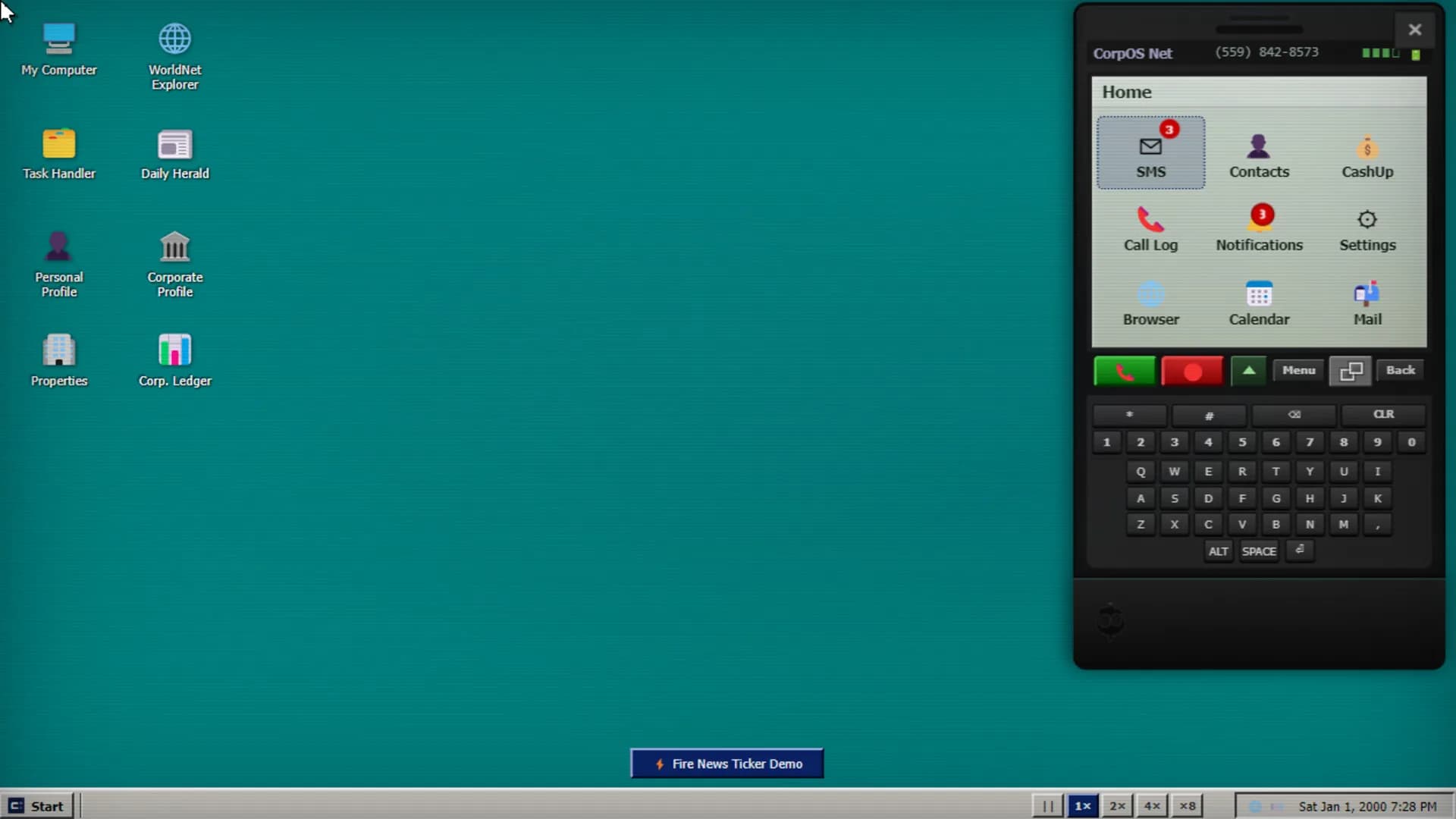Click the number 5 key on the phone
The width and height of the screenshot is (1456, 819).
tap(1242, 442)
